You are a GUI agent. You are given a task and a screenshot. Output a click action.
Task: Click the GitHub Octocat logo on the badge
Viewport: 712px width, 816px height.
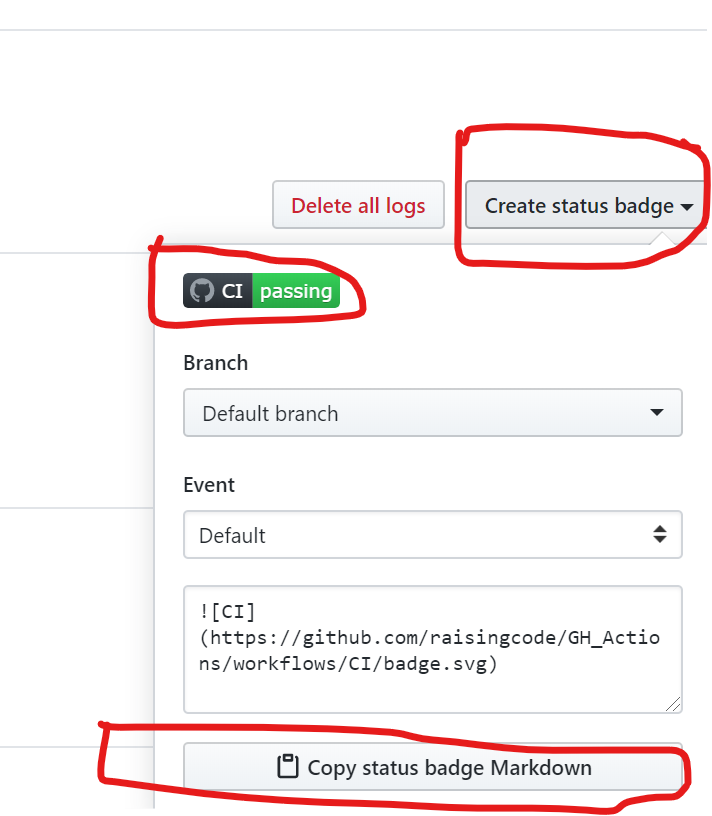pos(202,290)
